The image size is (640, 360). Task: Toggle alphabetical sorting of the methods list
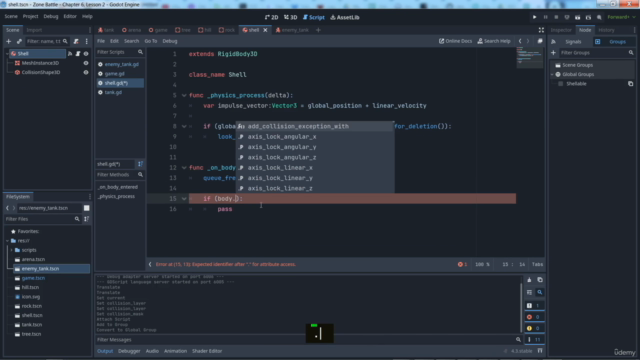point(140,164)
